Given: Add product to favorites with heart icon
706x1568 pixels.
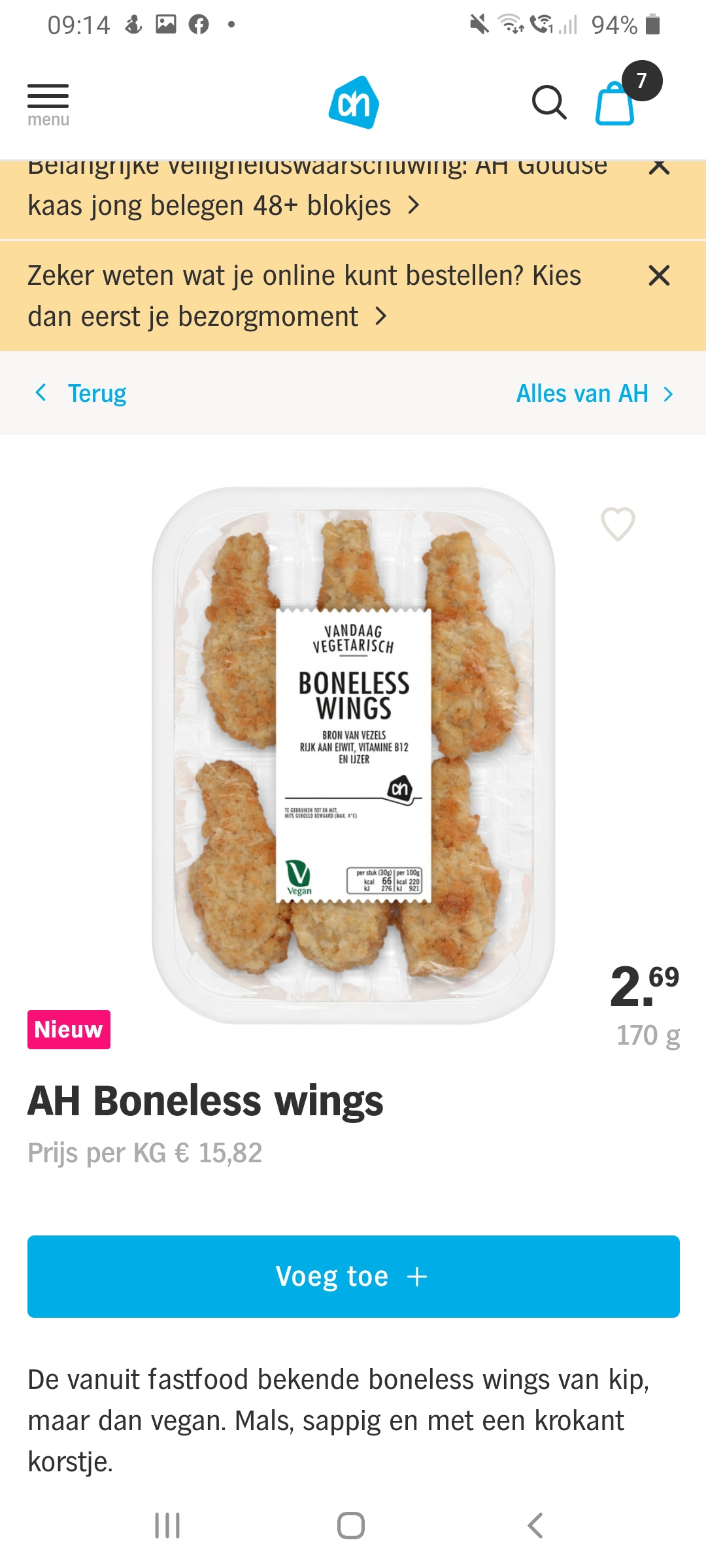Looking at the screenshot, I should pos(618,524).
